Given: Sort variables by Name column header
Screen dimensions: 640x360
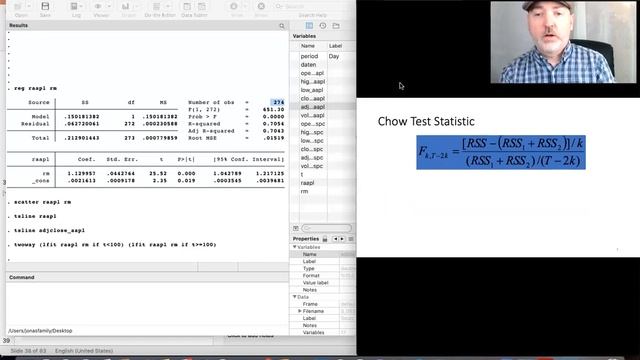Looking at the screenshot, I should click(308, 46).
